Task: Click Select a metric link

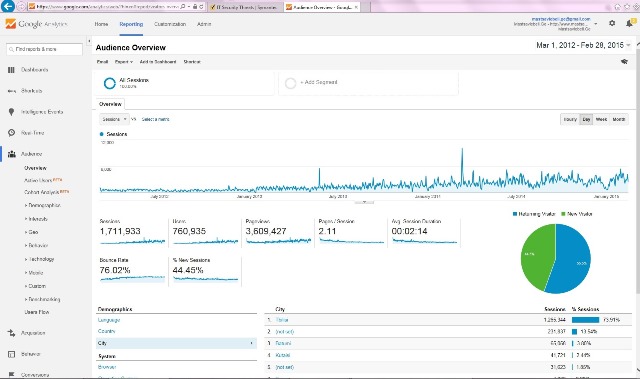Action: [155, 119]
